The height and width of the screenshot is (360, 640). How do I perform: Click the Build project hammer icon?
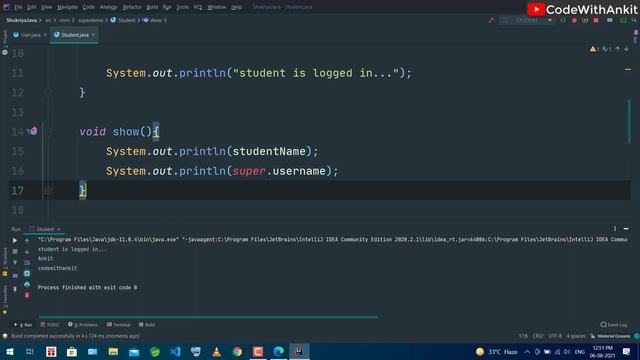pos(491,20)
